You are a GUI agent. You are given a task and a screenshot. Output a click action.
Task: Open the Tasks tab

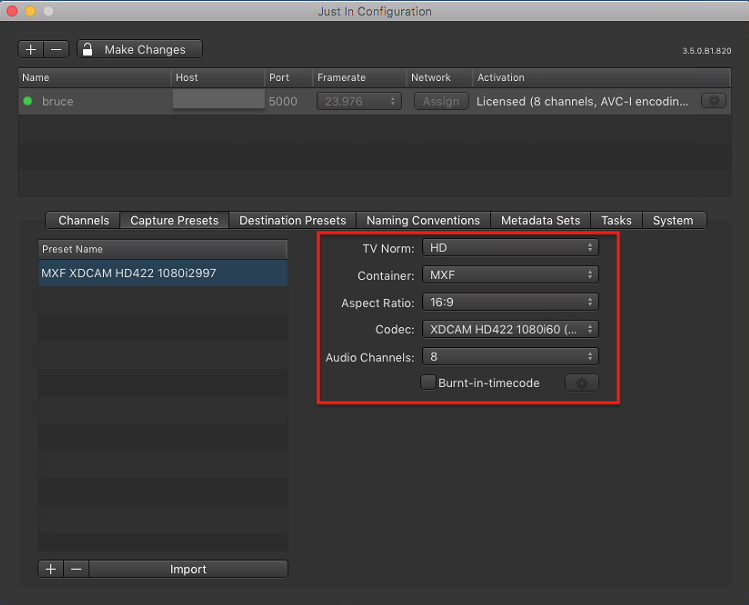(616, 220)
